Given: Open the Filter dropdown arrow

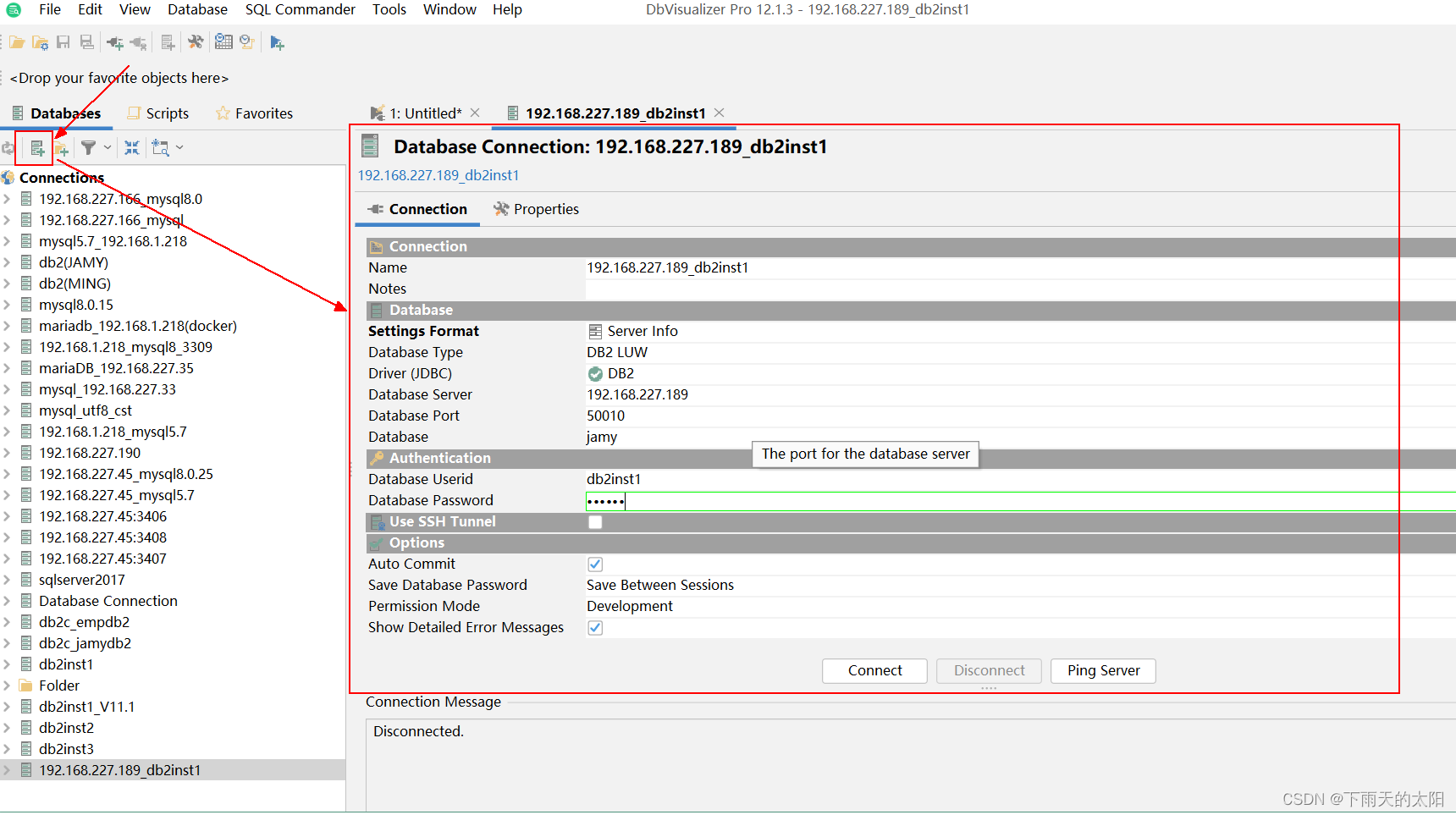Looking at the screenshot, I should [x=108, y=148].
